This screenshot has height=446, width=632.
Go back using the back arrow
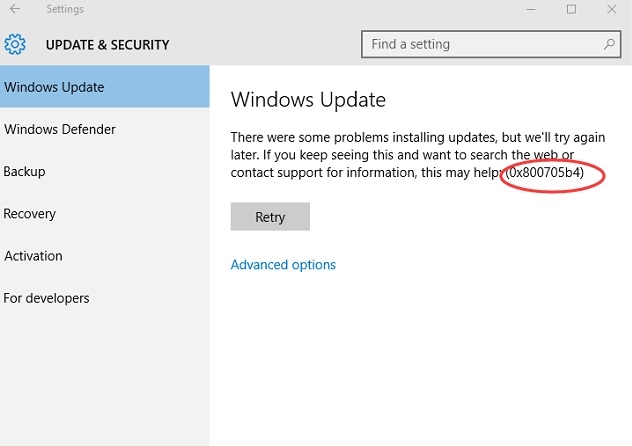[x=15, y=10]
